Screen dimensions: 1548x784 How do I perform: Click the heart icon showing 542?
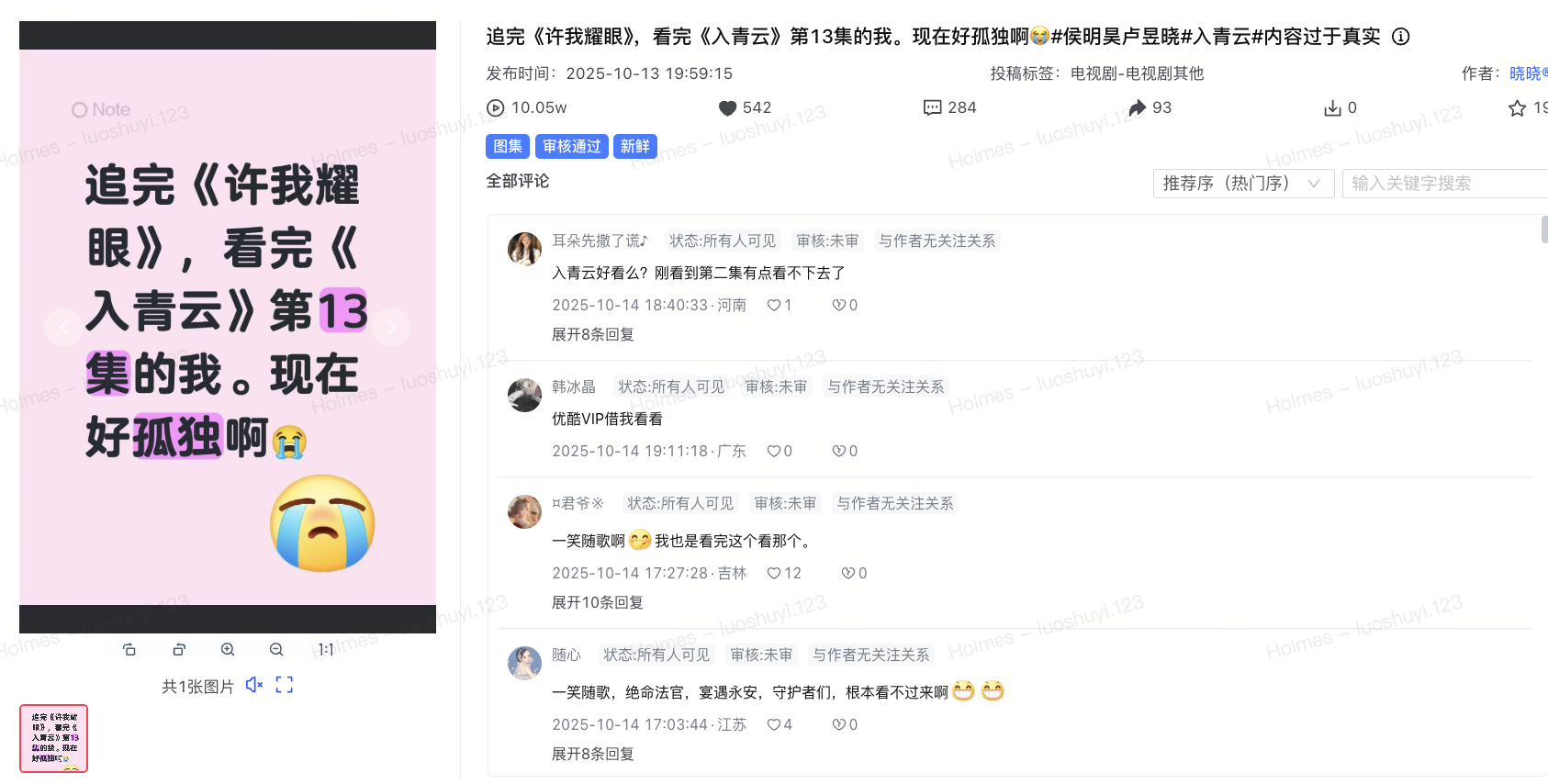[727, 107]
